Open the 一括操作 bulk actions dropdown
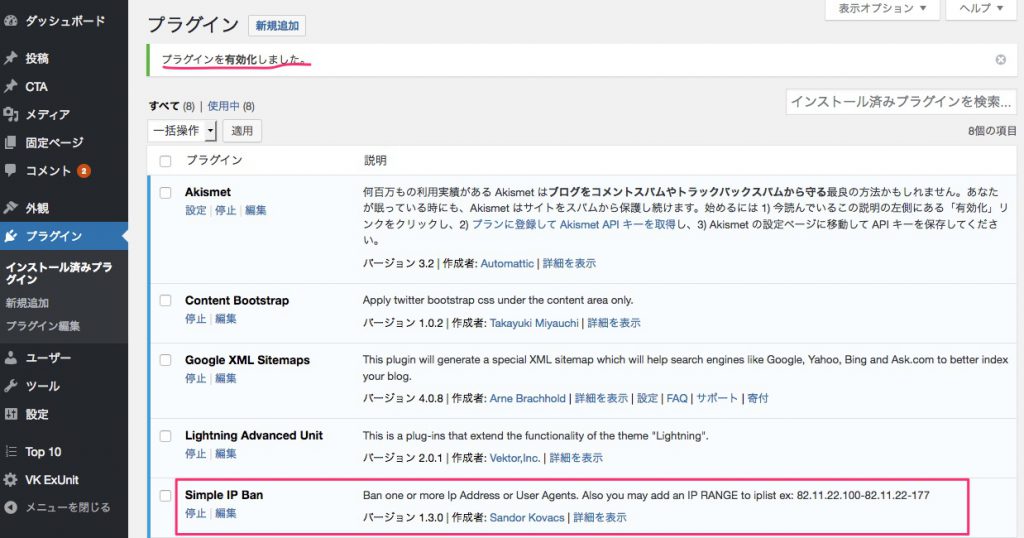Image resolution: width=1024 pixels, height=538 pixels. click(x=182, y=131)
